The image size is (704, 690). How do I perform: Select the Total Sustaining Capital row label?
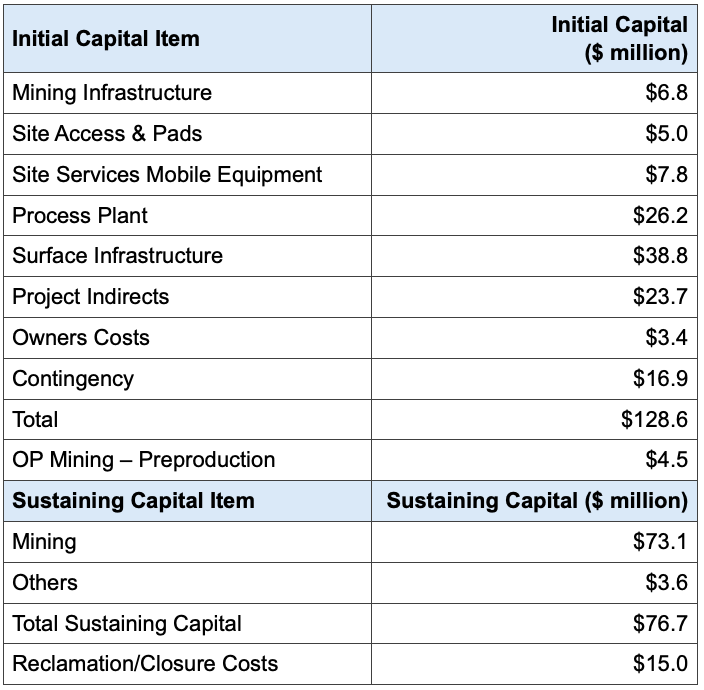pyautogui.click(x=127, y=624)
